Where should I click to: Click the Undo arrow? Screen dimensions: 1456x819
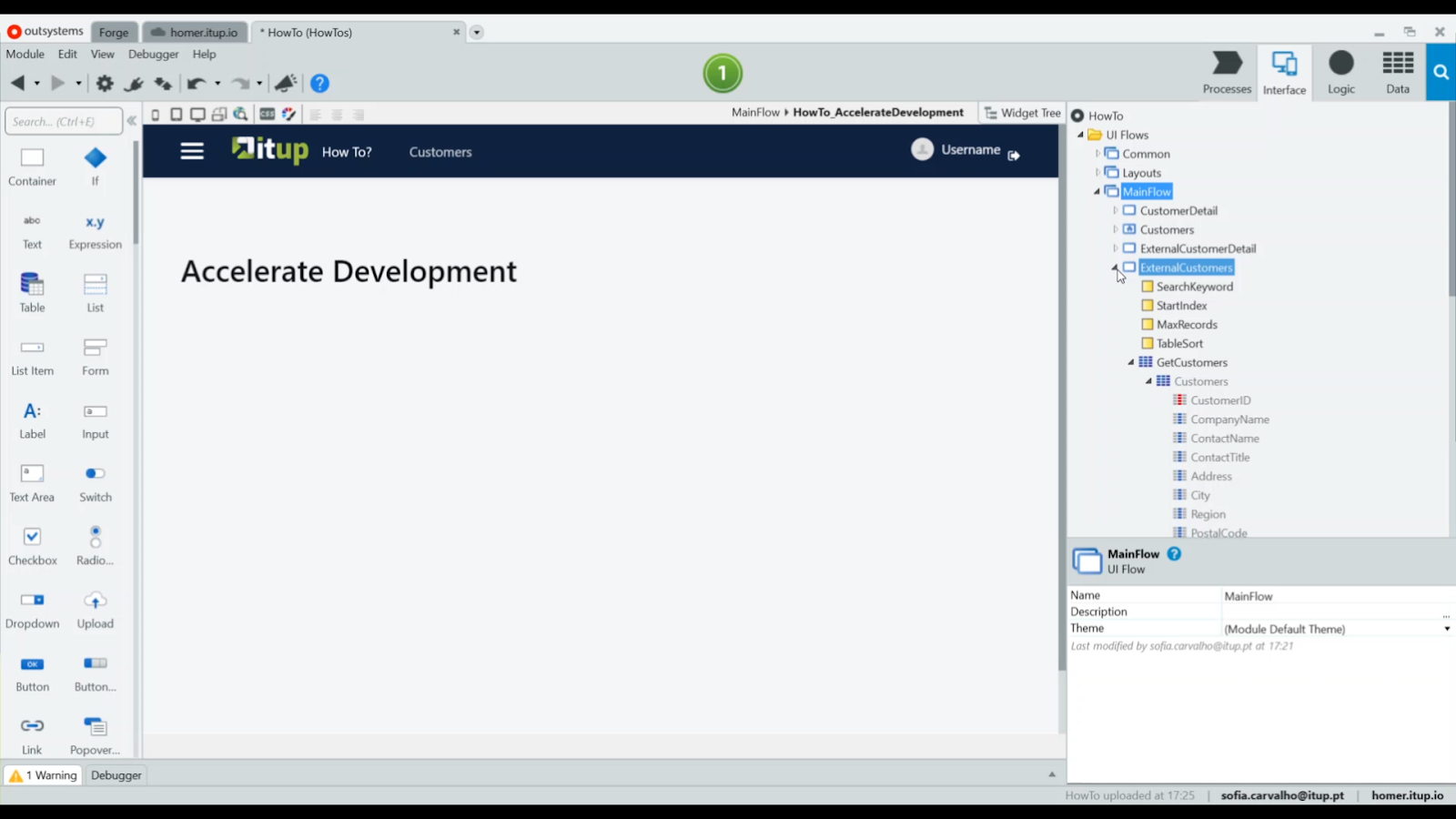[196, 84]
